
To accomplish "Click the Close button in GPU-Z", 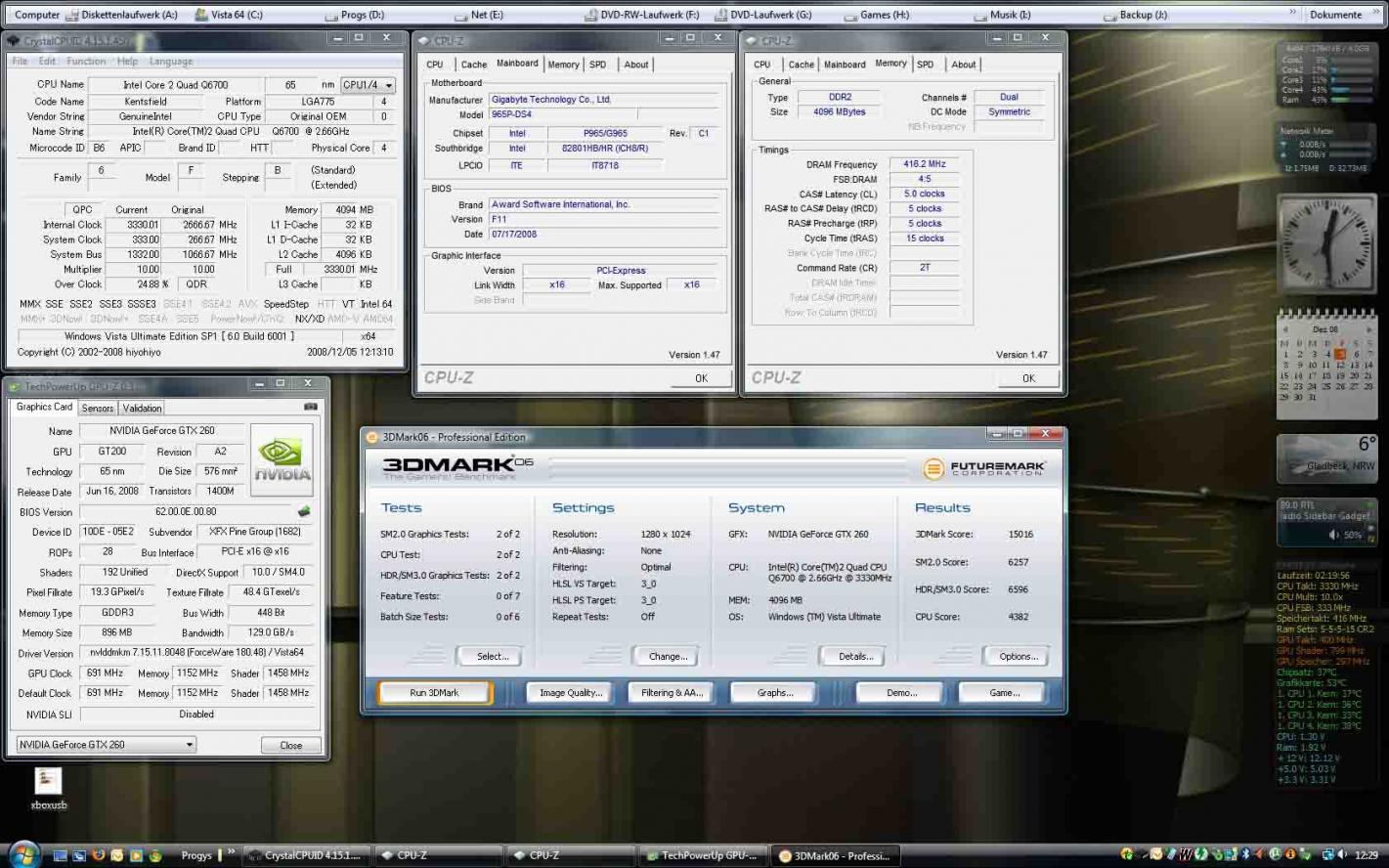I will [291, 745].
